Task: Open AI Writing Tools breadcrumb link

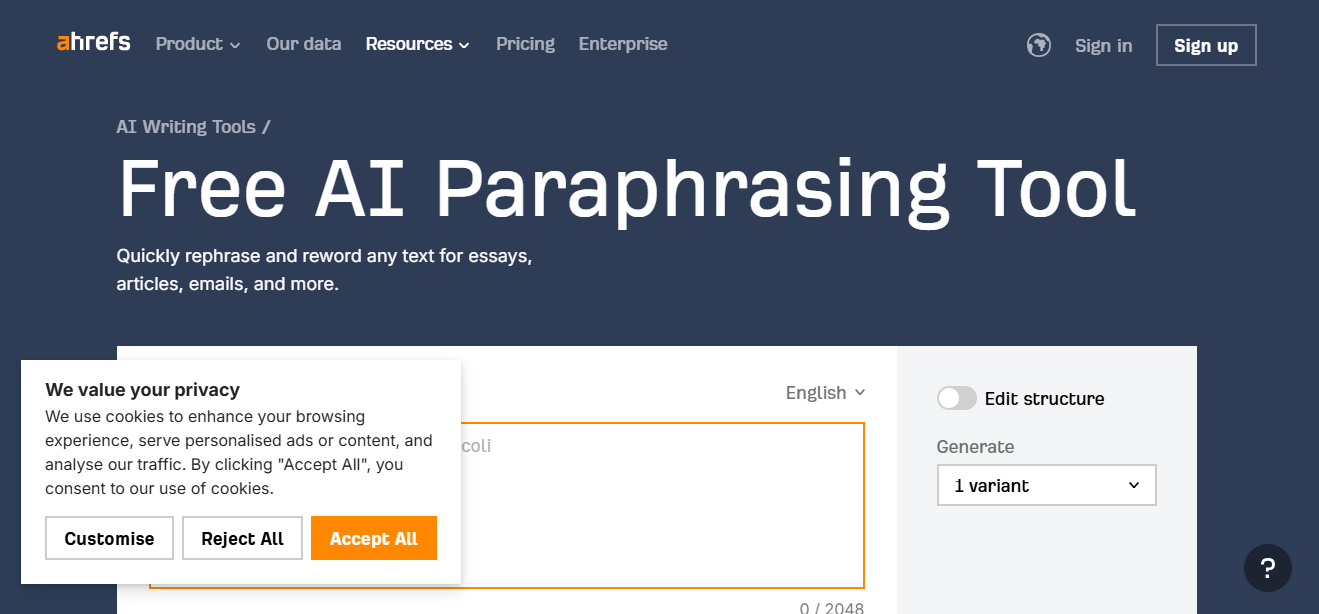Action: point(186,127)
